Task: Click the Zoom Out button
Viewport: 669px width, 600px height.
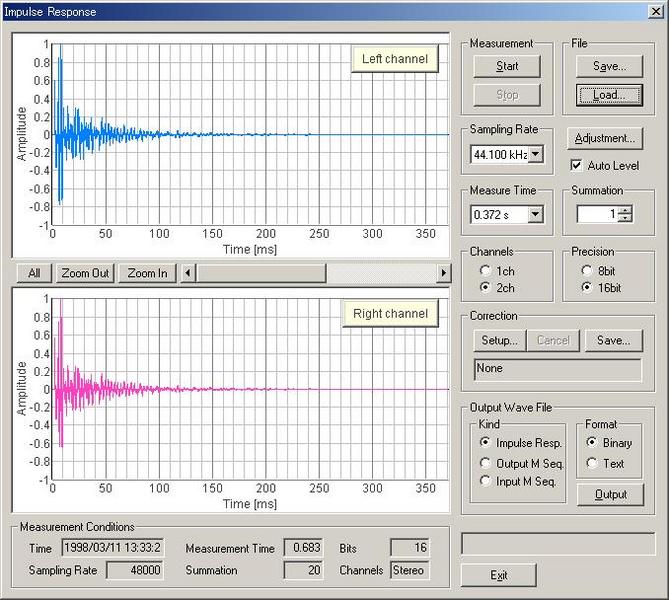Action: tap(85, 273)
